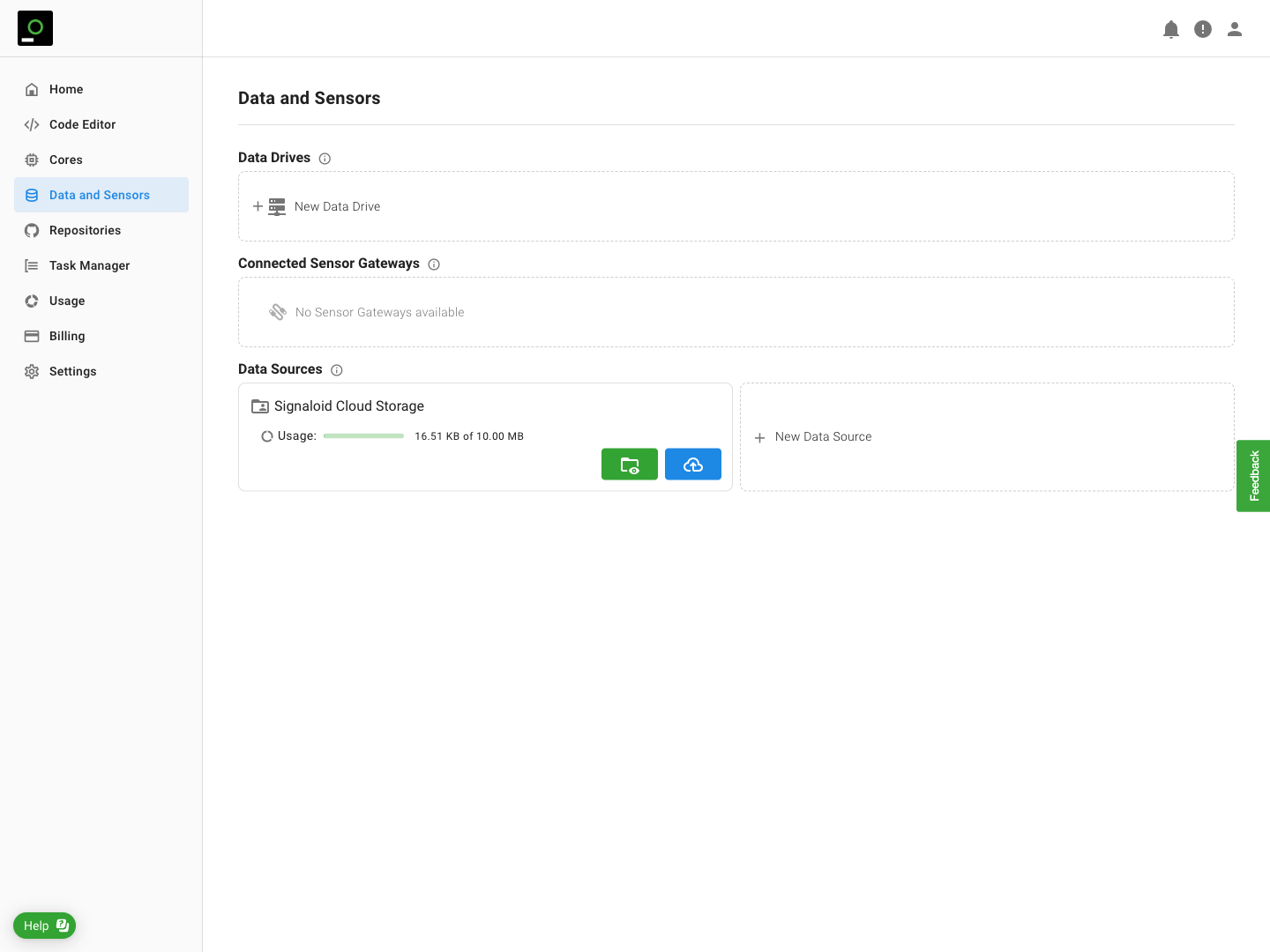Viewport: 1270px width, 952px height.
Task: Add a New Data Source
Action: [823, 437]
